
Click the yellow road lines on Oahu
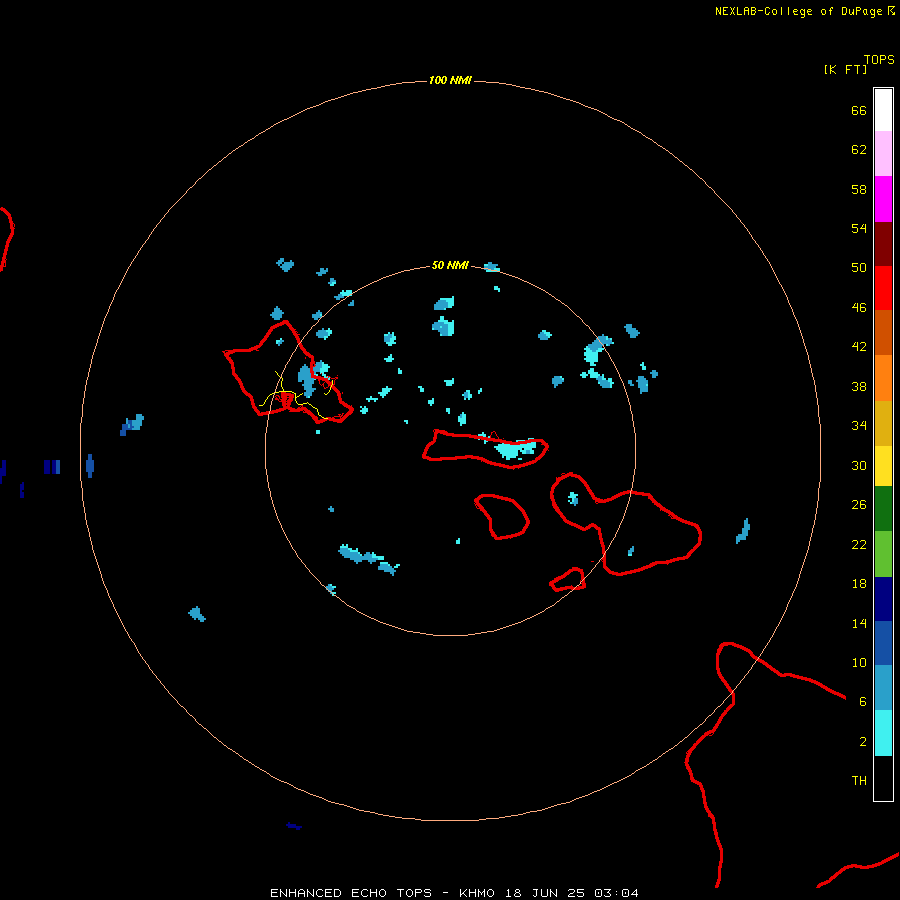point(296,395)
